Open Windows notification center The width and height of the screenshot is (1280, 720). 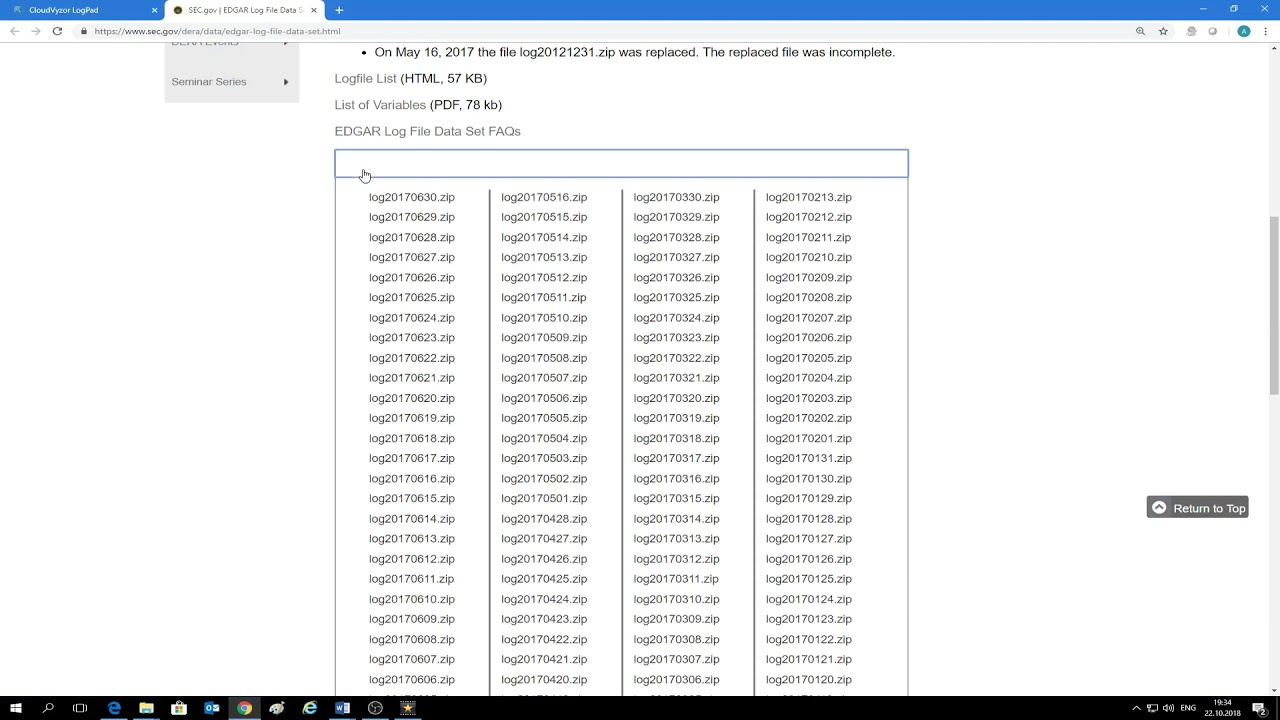pos(1259,708)
